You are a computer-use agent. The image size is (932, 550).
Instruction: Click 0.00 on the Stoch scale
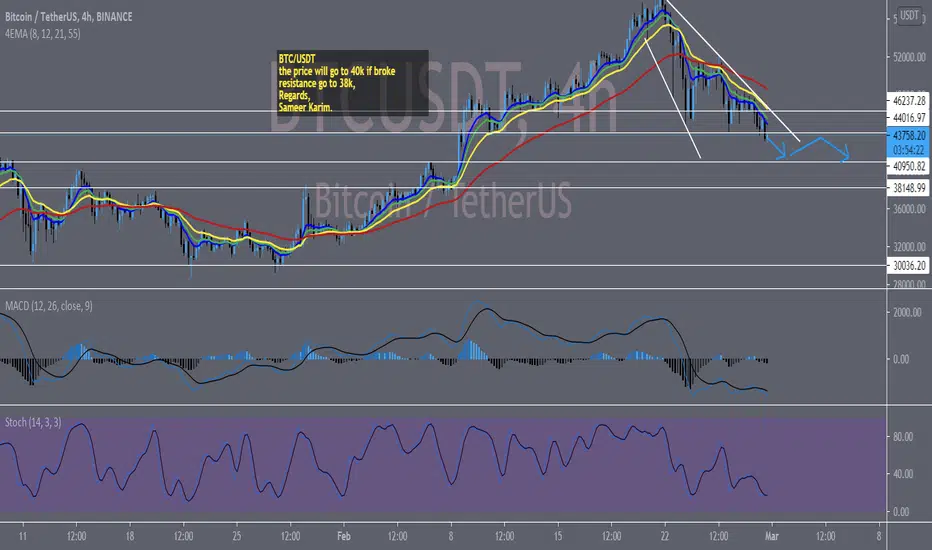901,511
